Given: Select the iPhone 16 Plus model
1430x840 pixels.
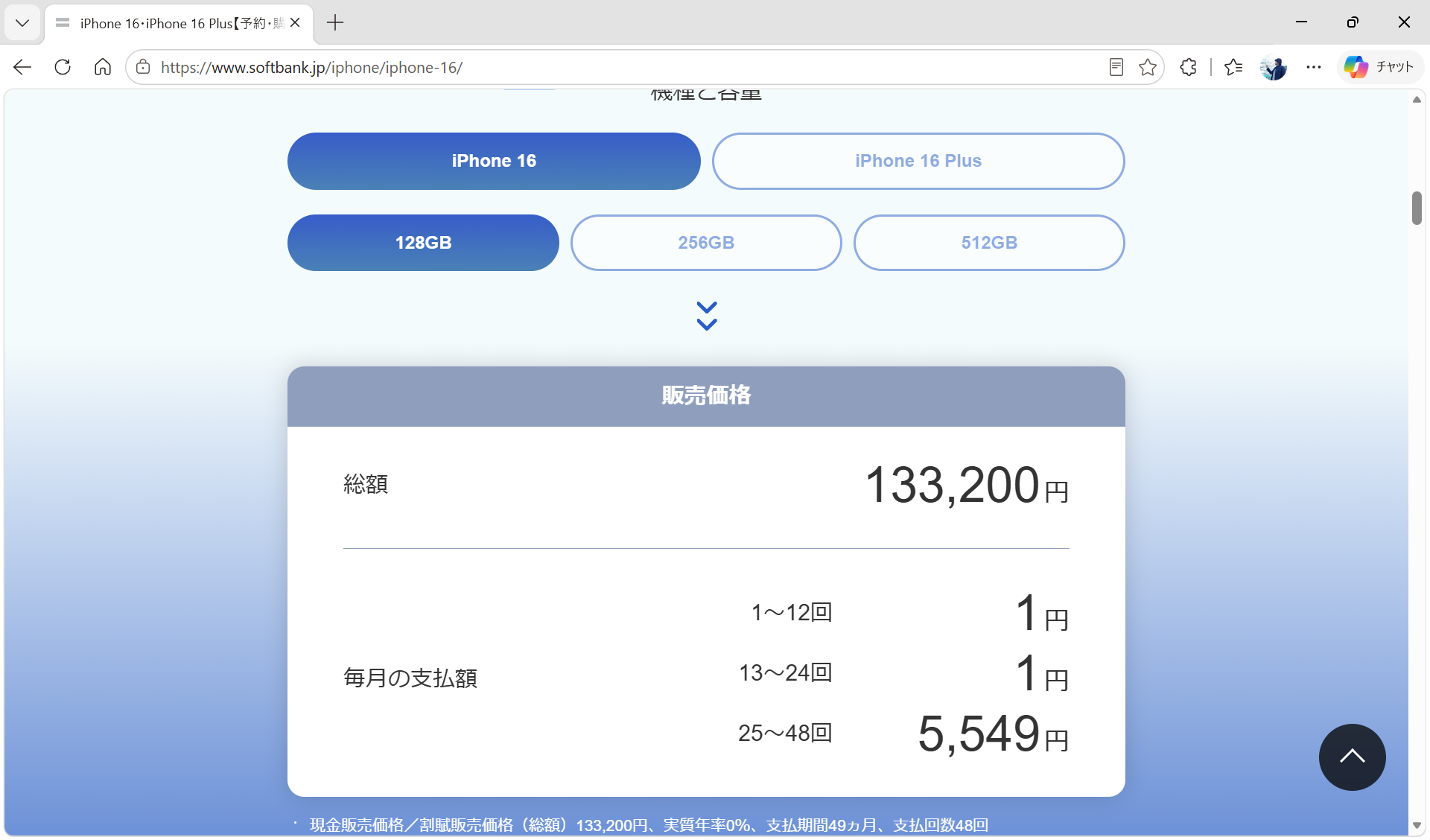Looking at the screenshot, I should coord(918,161).
